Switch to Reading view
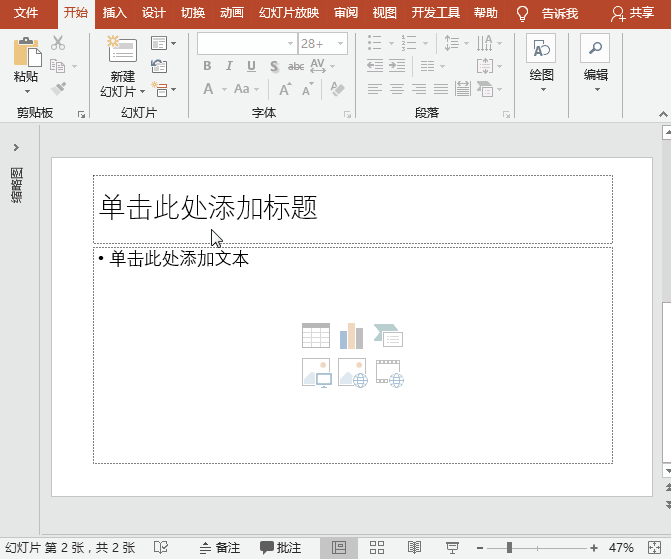The width and height of the screenshot is (671, 559). point(414,547)
